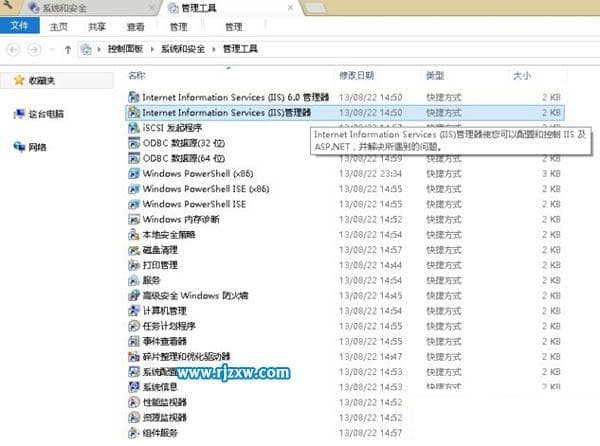Click the 任务计划程序 icon

point(134,326)
